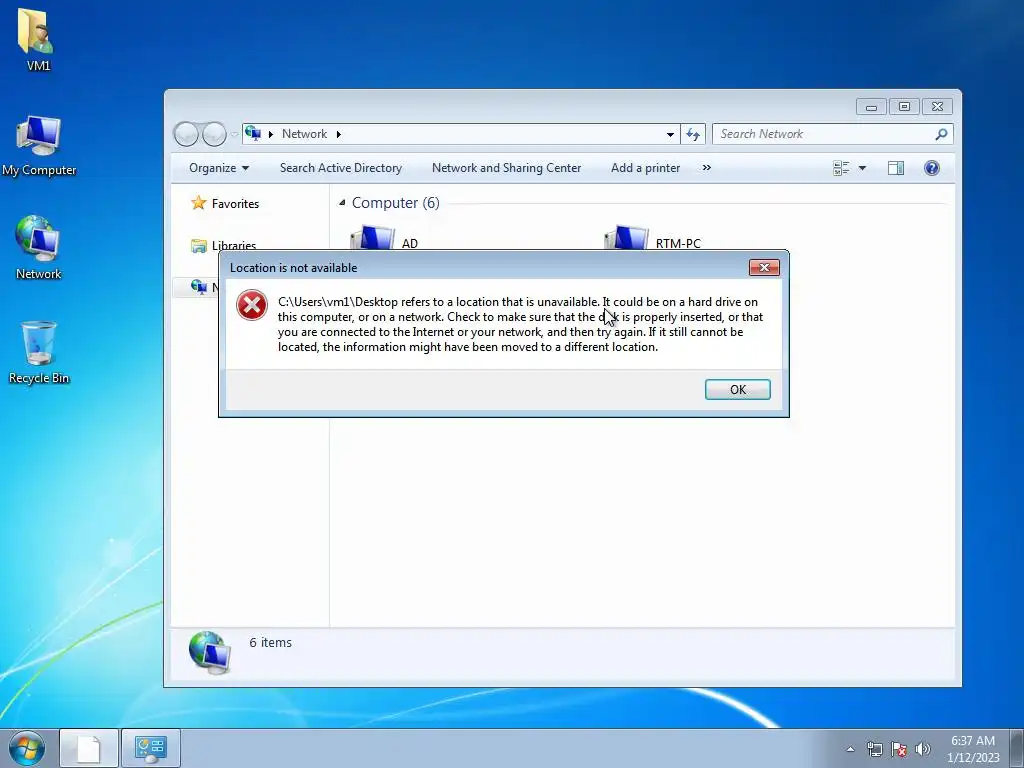The width and height of the screenshot is (1024, 768).
Task: Click the Computer (6) group header
Action: [x=396, y=202]
